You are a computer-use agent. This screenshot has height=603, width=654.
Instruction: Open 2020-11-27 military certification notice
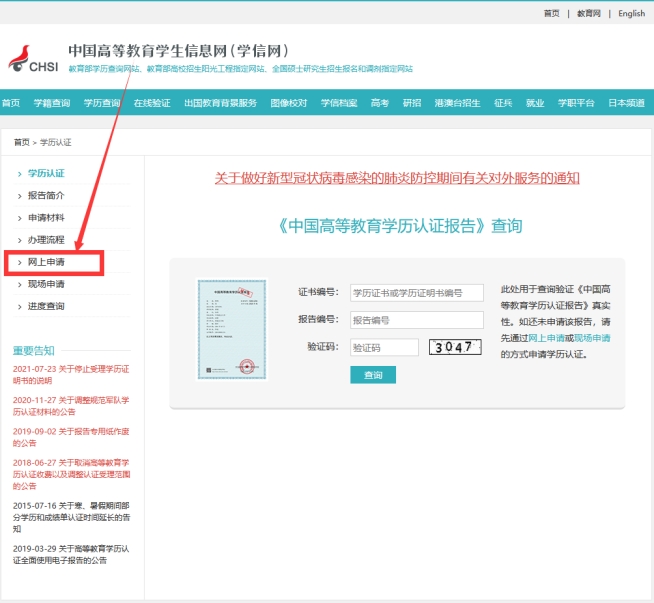71,406
